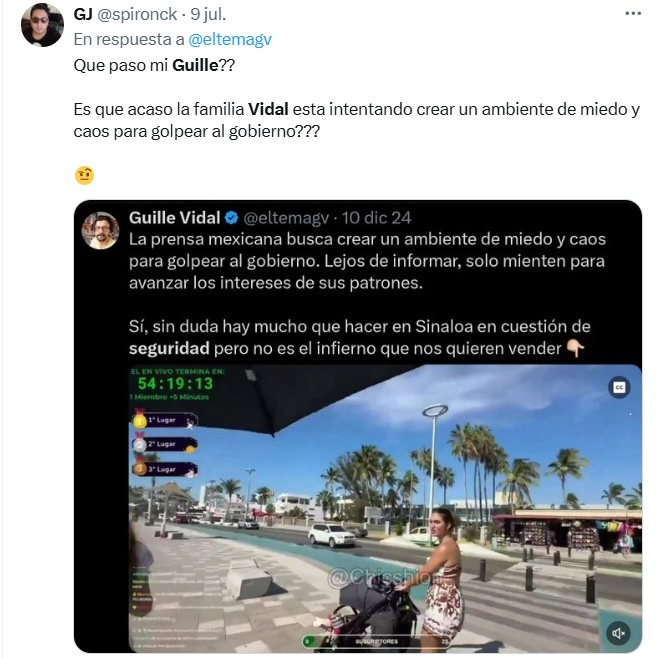Click the GJ display name
Screen dimensions: 660x658
[83, 14]
